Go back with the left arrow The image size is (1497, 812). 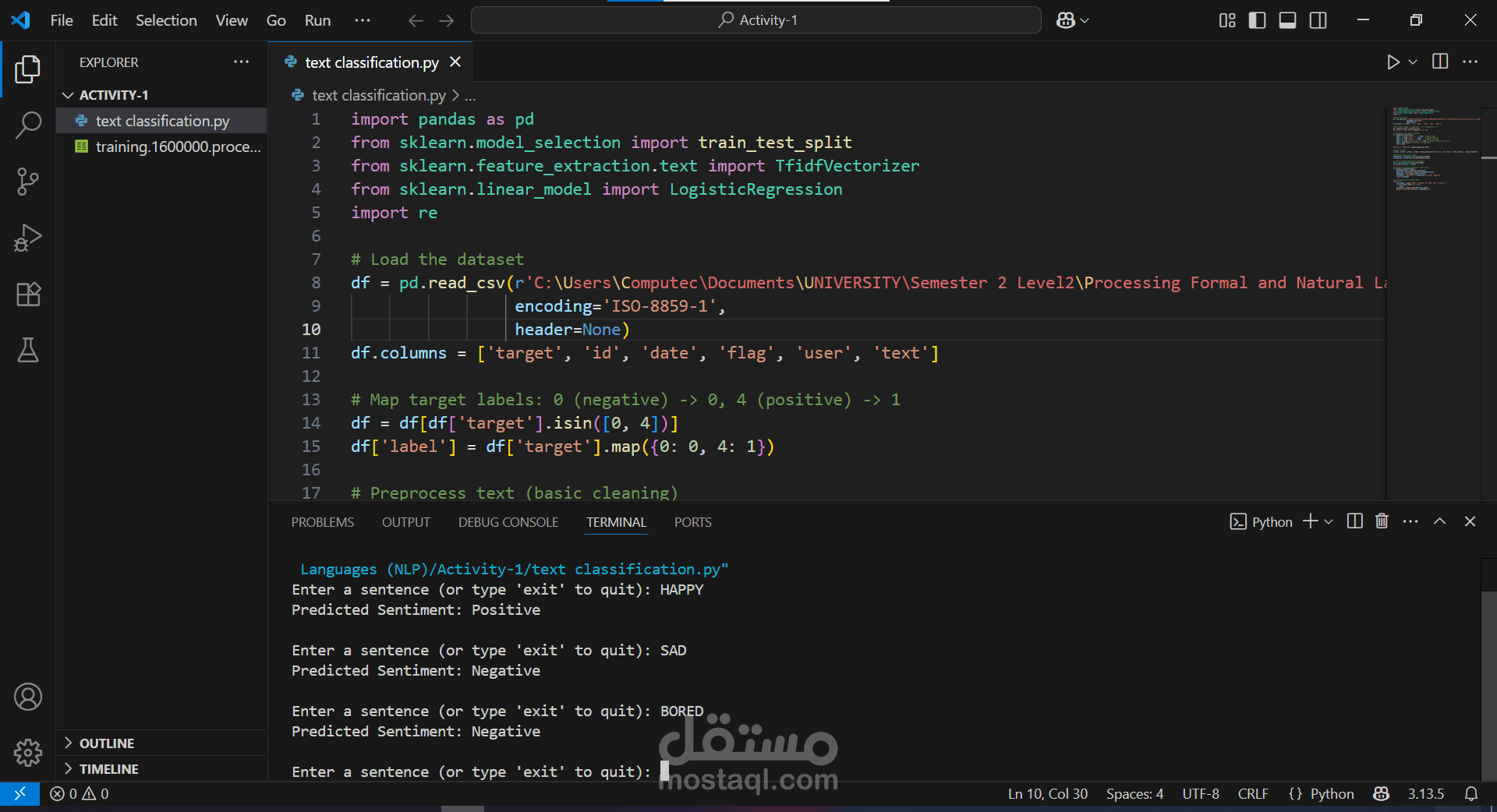(416, 20)
